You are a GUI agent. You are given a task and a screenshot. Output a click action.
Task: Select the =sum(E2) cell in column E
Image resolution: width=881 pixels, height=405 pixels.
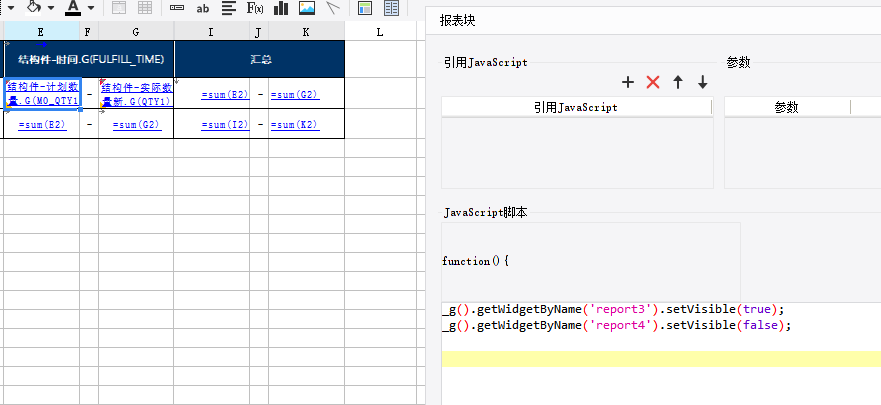click(x=42, y=124)
